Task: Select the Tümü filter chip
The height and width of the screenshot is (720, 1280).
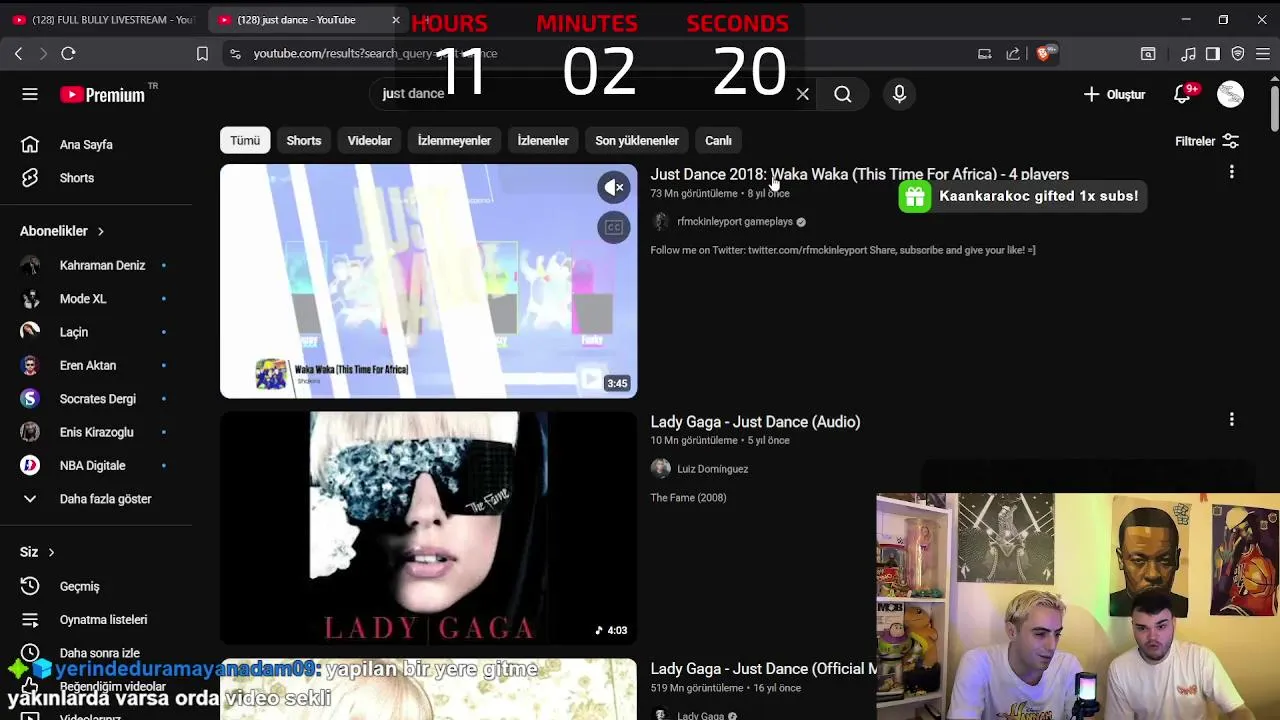Action: (x=245, y=141)
